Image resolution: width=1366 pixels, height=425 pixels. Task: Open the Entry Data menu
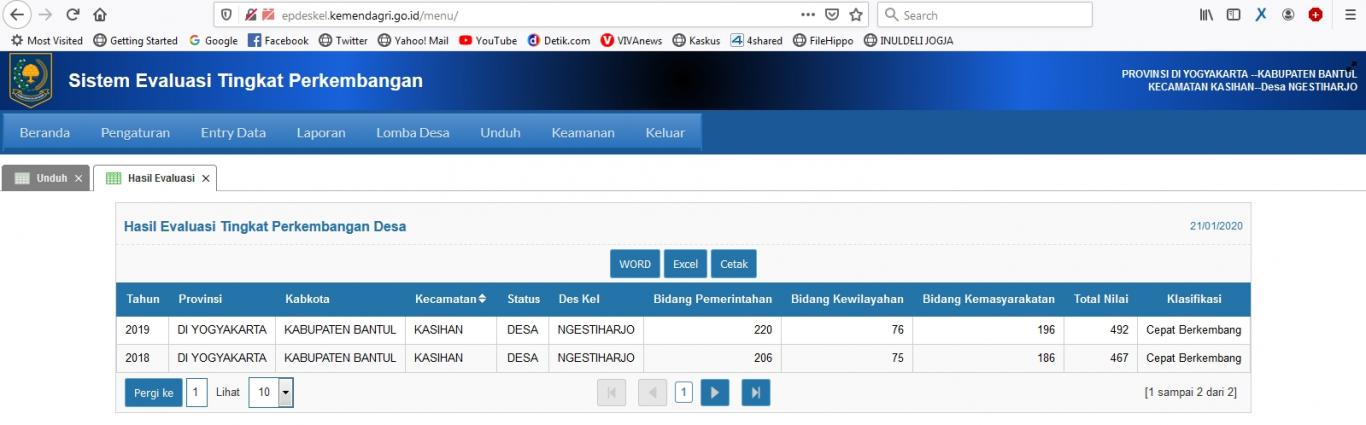pyautogui.click(x=233, y=132)
